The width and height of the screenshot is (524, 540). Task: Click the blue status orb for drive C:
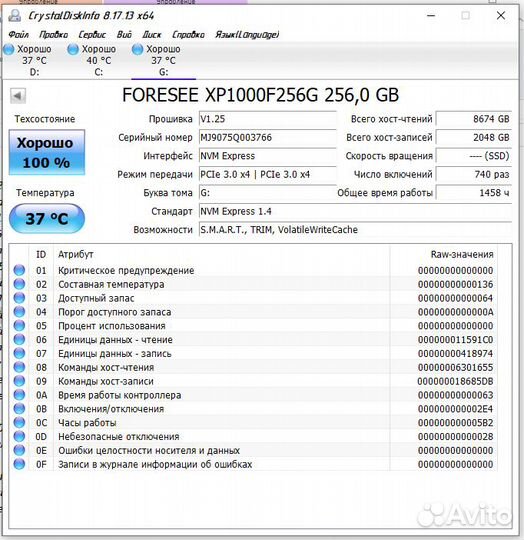pos(73,49)
